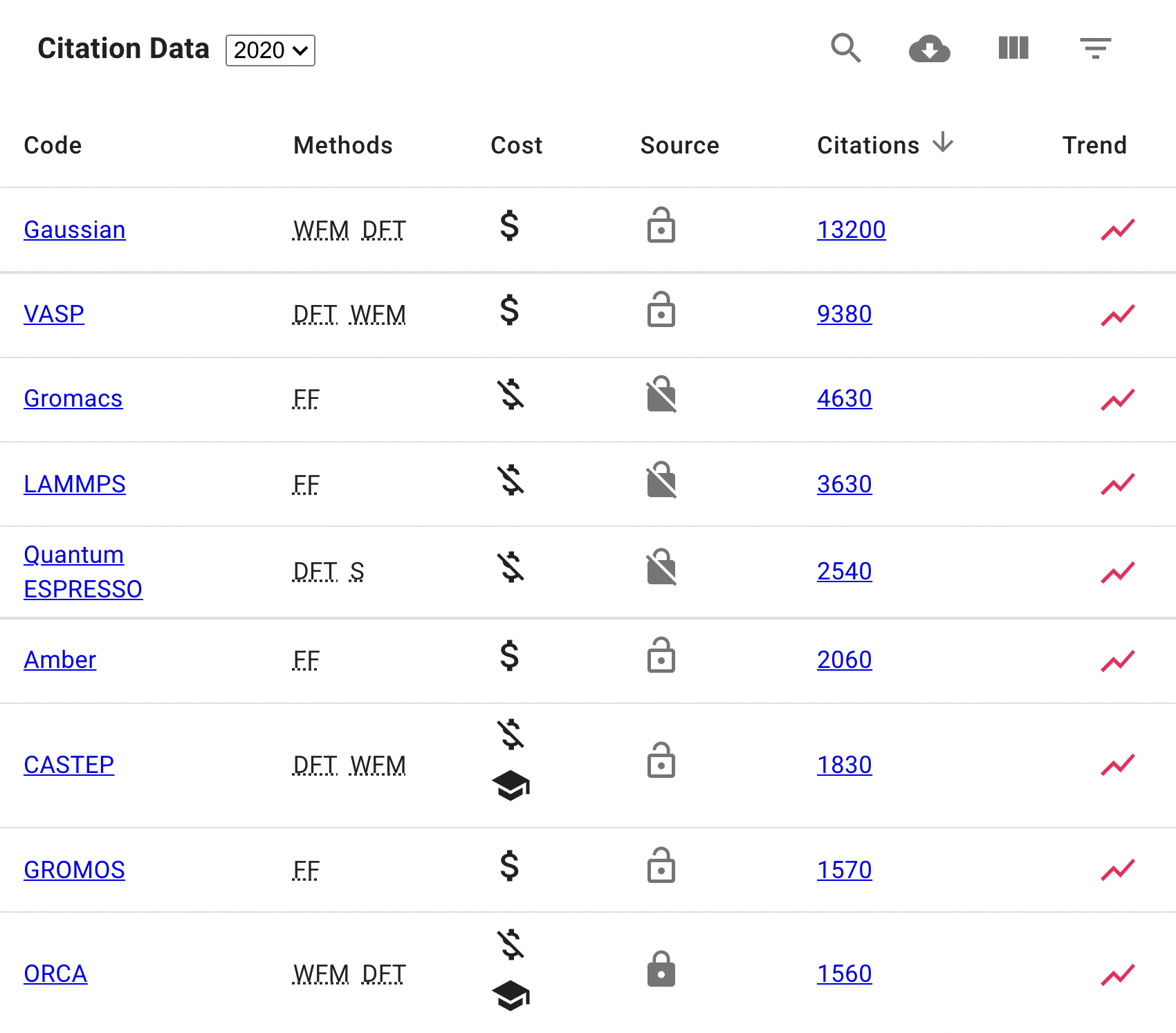Click the DFT abbreviation in VASP row
Viewport: 1176px width, 1033px height.
point(315,314)
